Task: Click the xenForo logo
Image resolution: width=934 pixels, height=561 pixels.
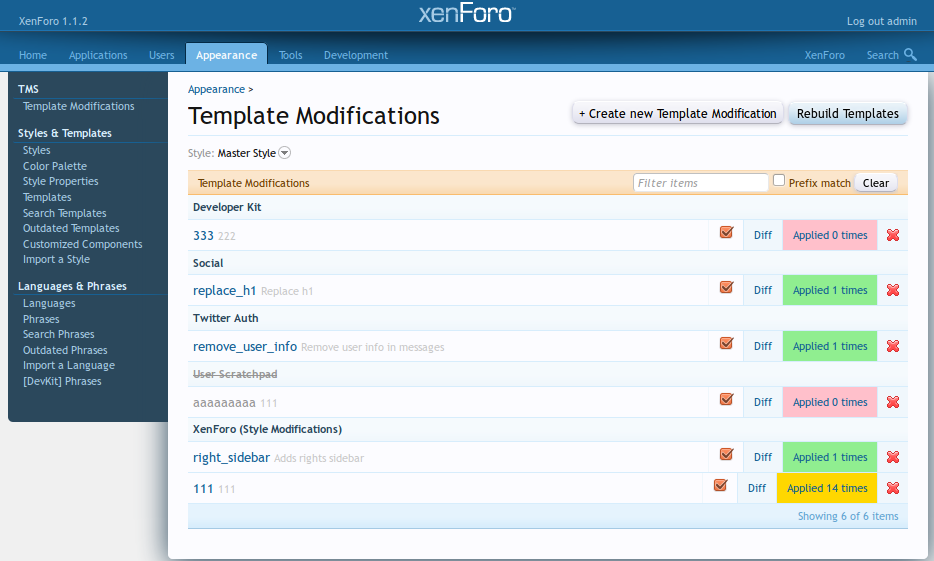Action: (466, 14)
